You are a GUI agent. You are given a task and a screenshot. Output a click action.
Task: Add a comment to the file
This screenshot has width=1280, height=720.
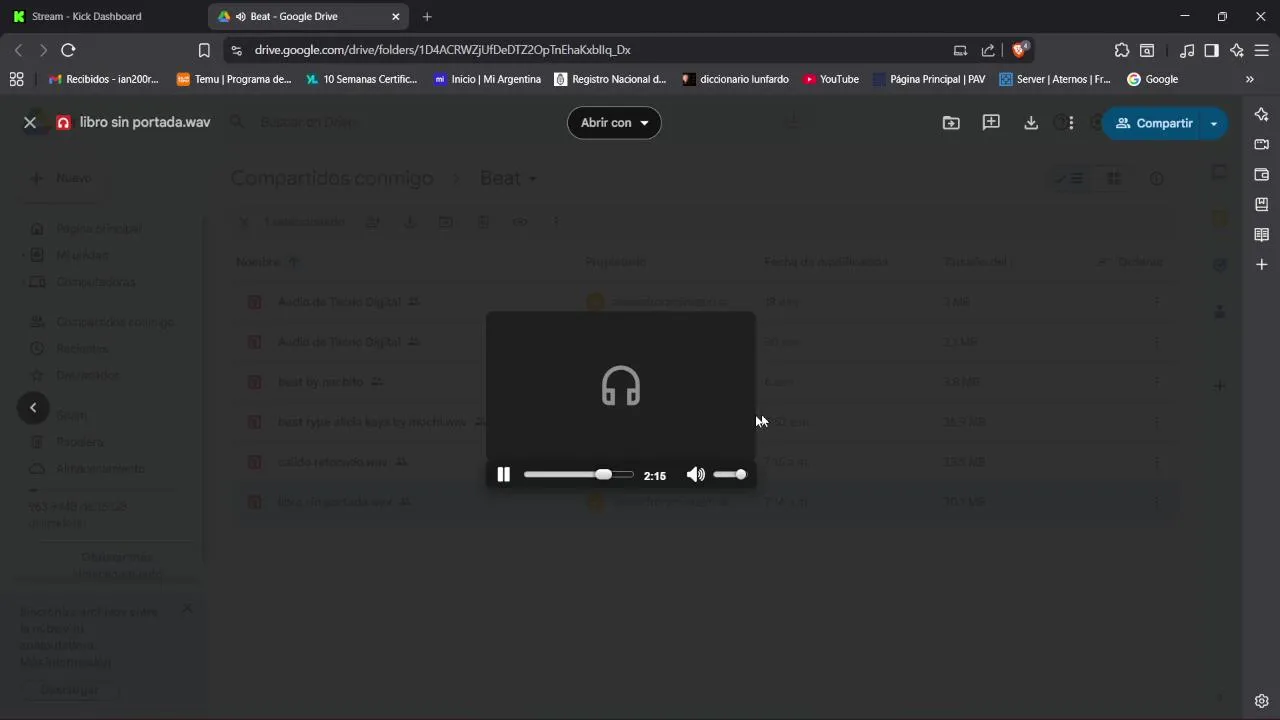[991, 122]
